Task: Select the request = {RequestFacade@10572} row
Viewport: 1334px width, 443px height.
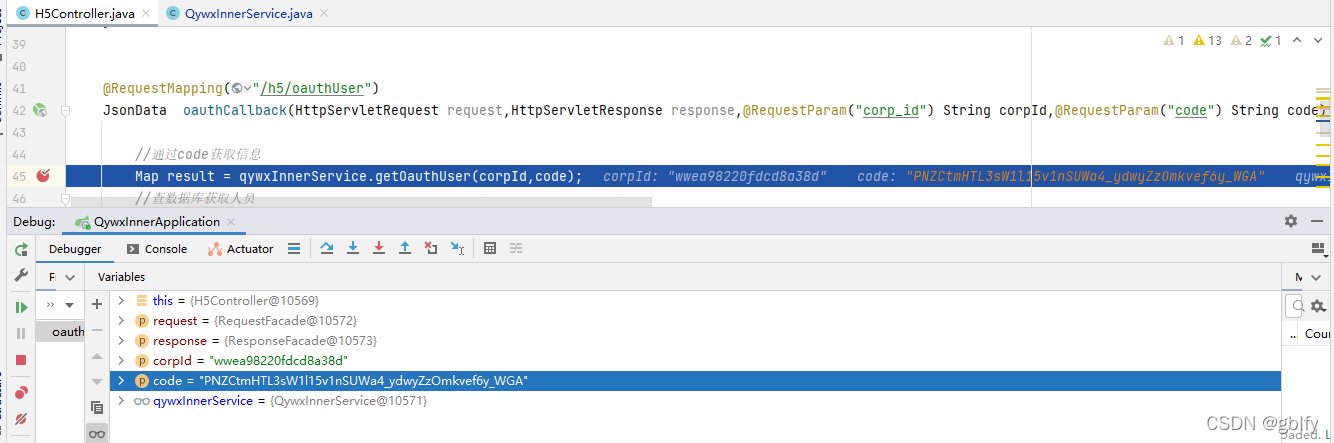Action: (x=695, y=321)
